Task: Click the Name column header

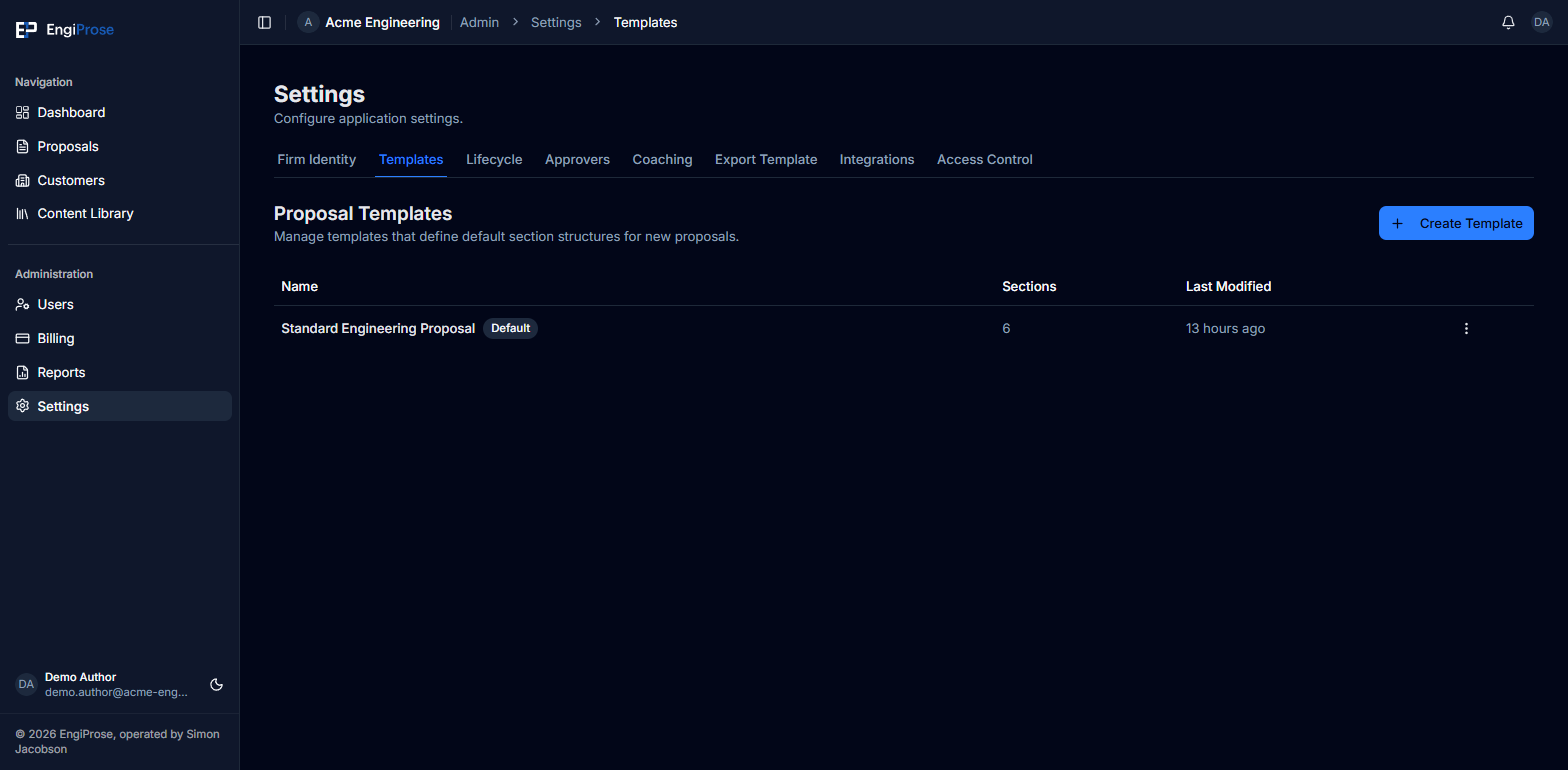Action: coord(299,286)
